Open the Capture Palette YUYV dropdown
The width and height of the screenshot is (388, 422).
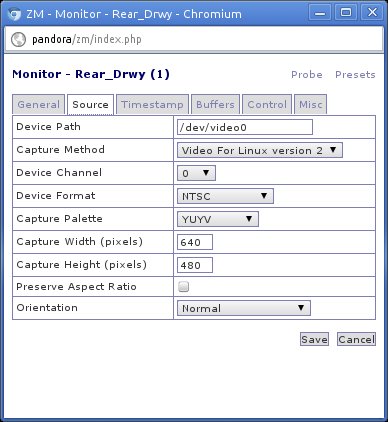click(218, 219)
